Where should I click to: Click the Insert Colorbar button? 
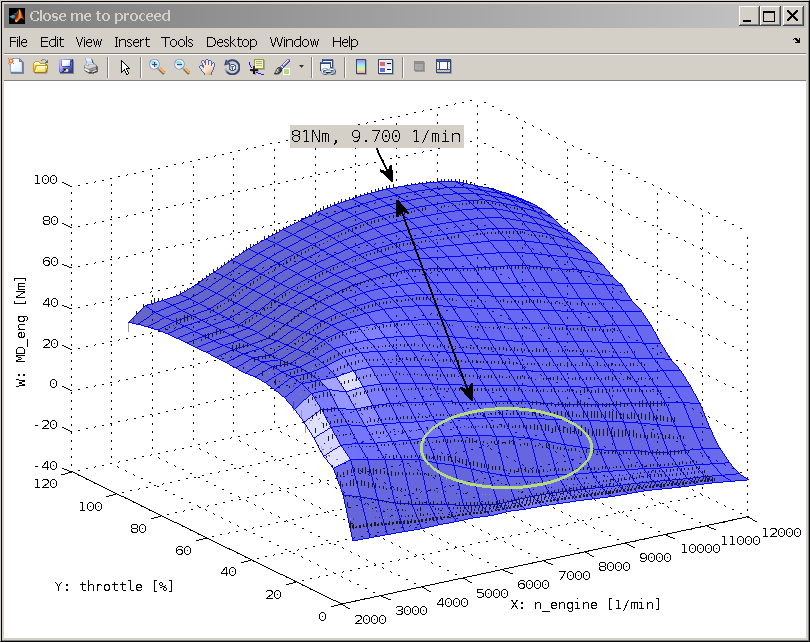[x=361, y=67]
